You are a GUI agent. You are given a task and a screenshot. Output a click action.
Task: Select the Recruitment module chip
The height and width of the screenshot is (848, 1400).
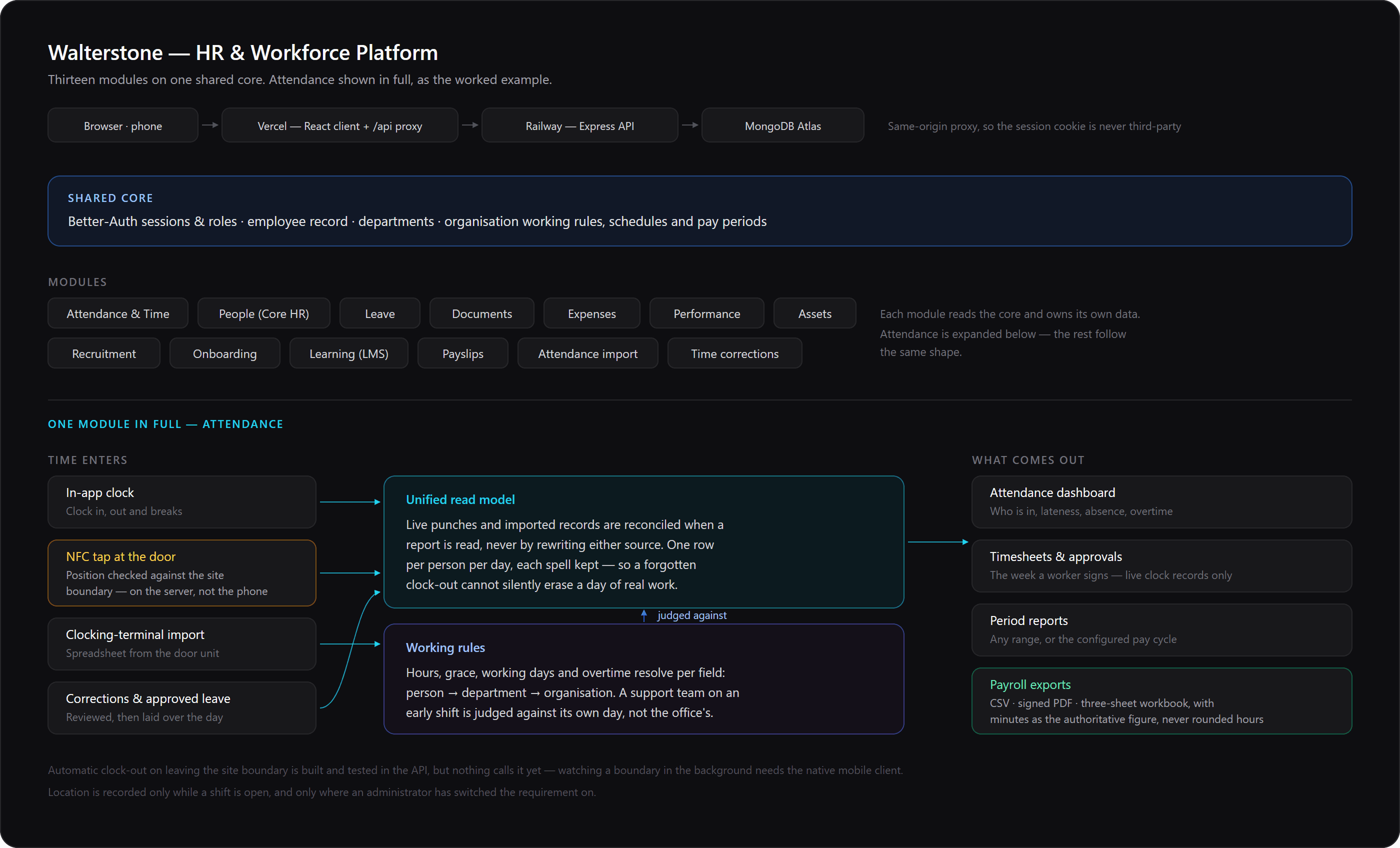pyautogui.click(x=104, y=353)
